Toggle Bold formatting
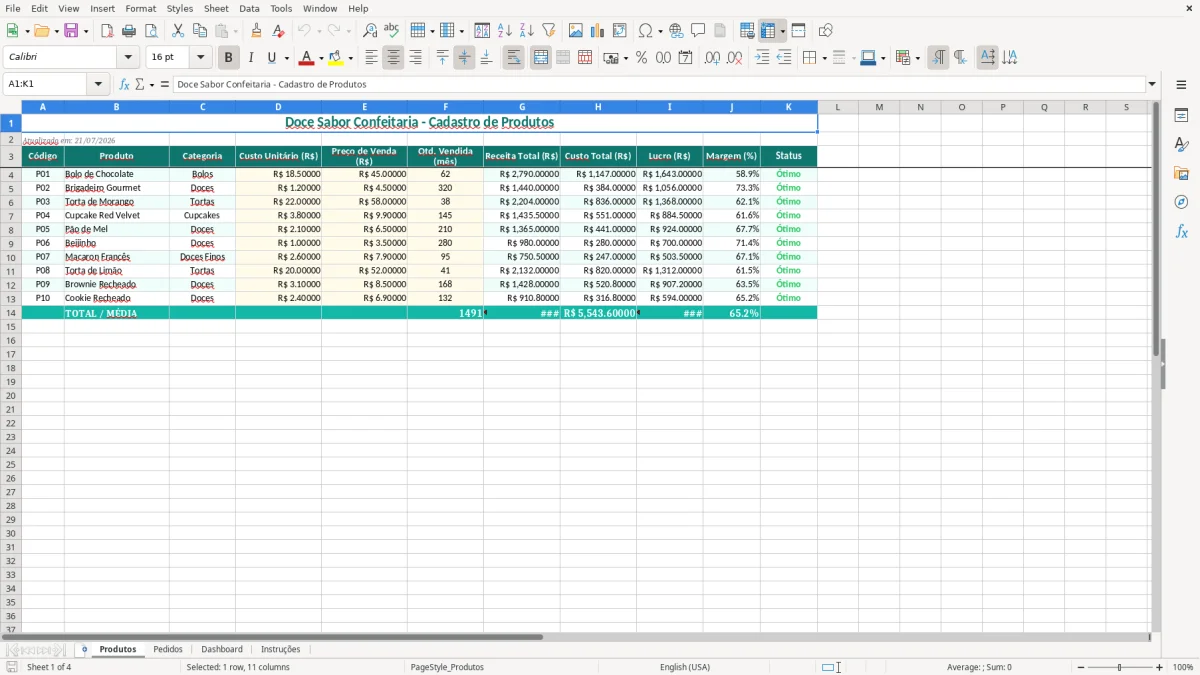The width and height of the screenshot is (1200, 675). coord(229,58)
